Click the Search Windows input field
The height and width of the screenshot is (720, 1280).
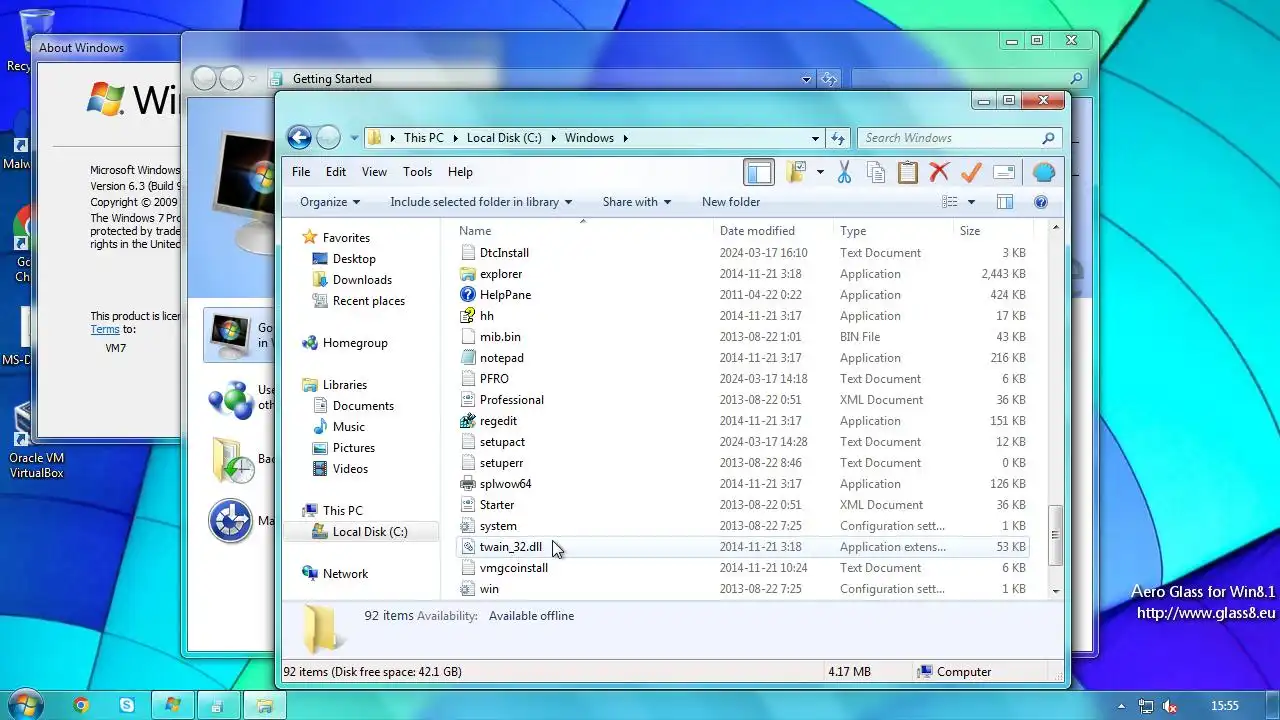coord(948,138)
